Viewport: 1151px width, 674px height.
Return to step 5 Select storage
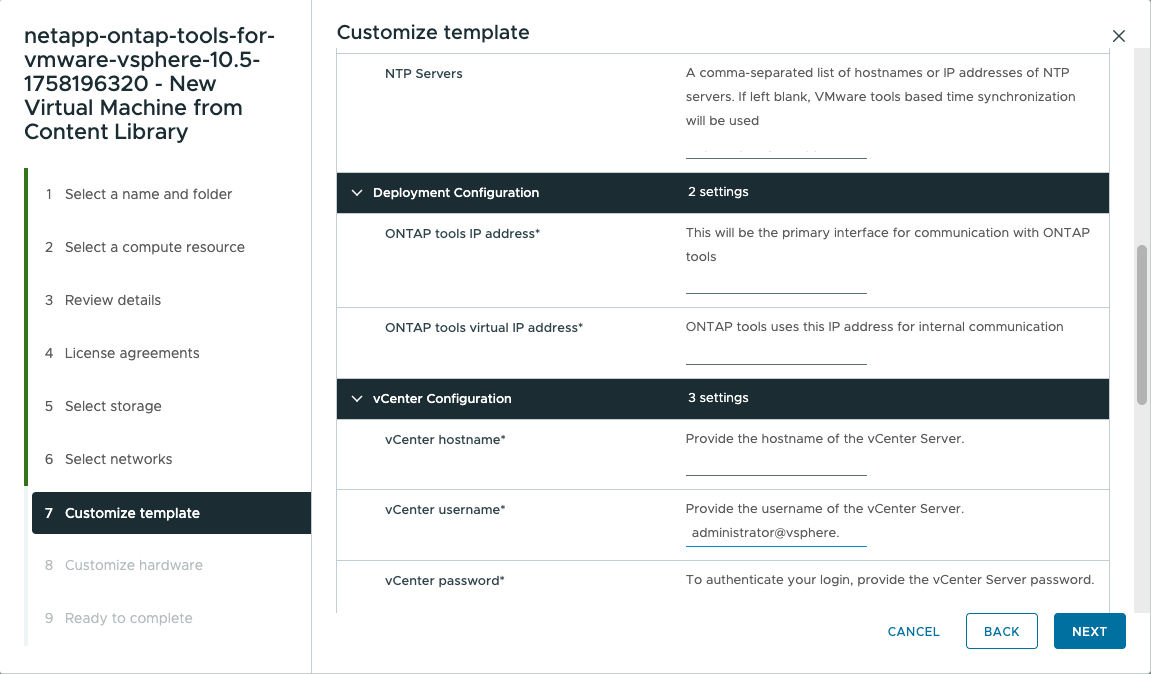[x=113, y=406]
